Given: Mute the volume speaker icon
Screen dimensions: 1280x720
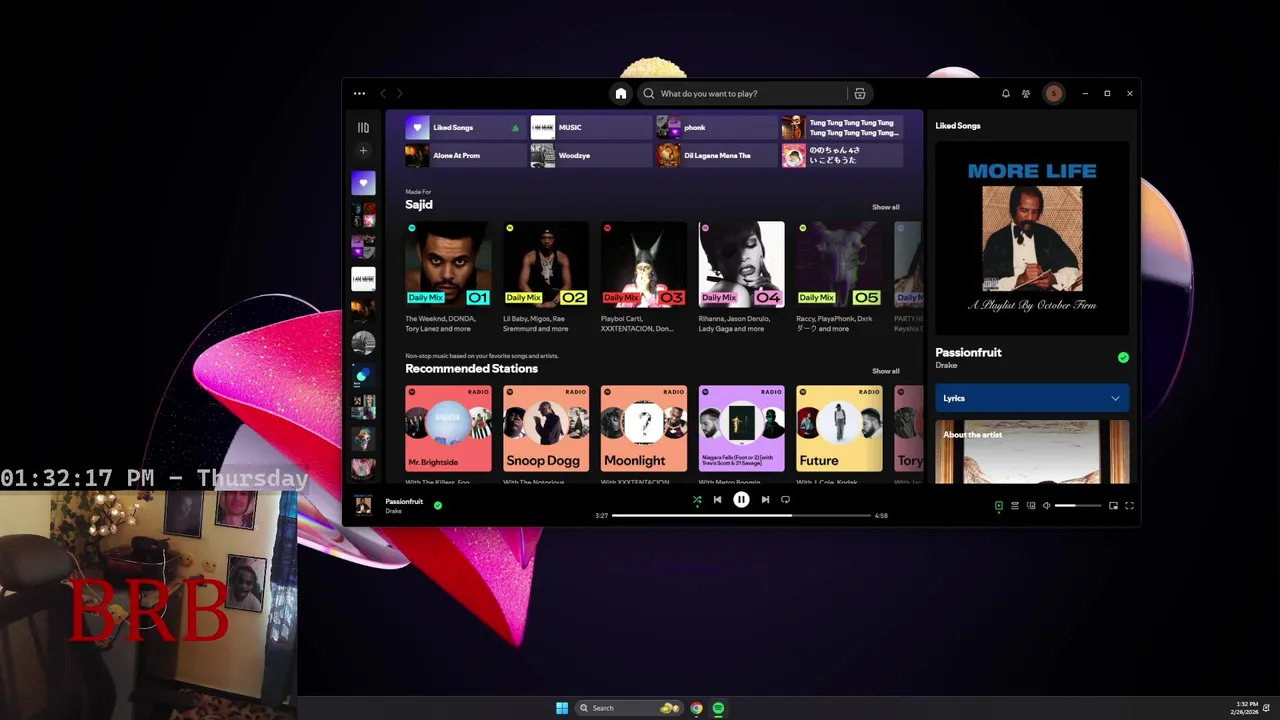Looking at the screenshot, I should (x=1047, y=506).
